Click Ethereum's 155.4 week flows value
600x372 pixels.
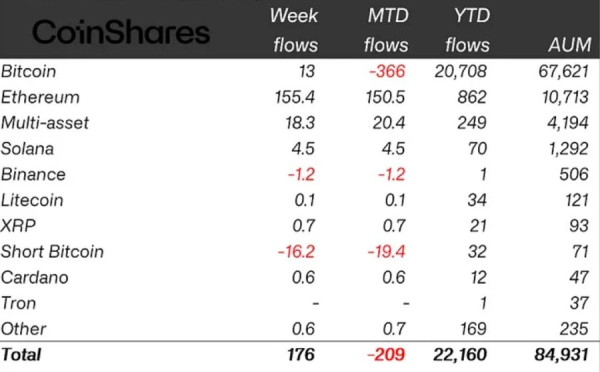pyautogui.click(x=295, y=97)
